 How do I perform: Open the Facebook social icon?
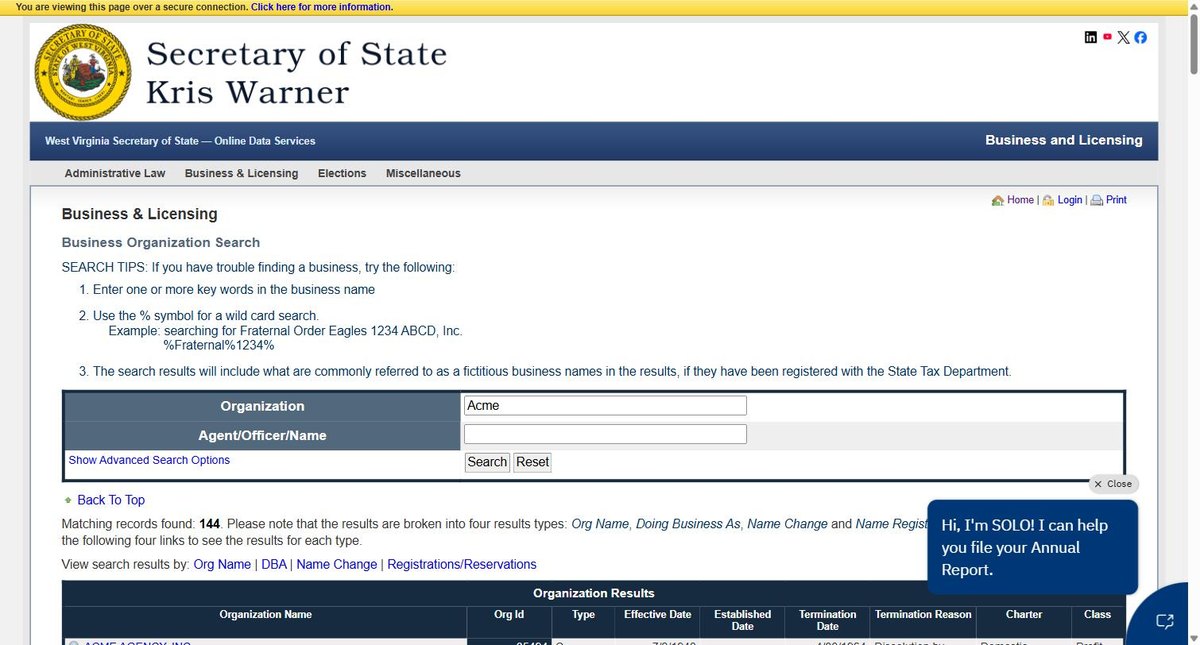[1140, 37]
